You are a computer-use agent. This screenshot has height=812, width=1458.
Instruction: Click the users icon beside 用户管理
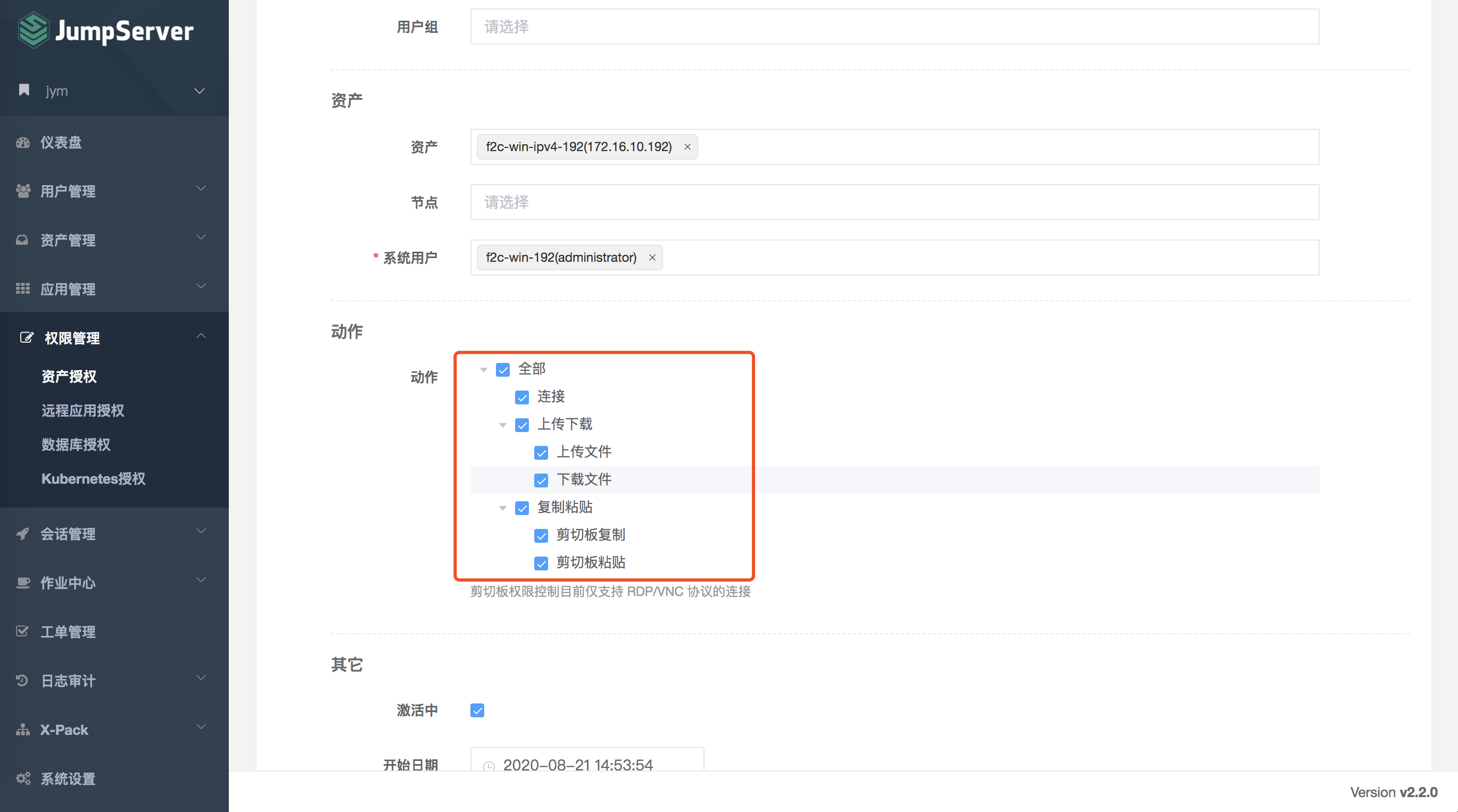click(23, 191)
